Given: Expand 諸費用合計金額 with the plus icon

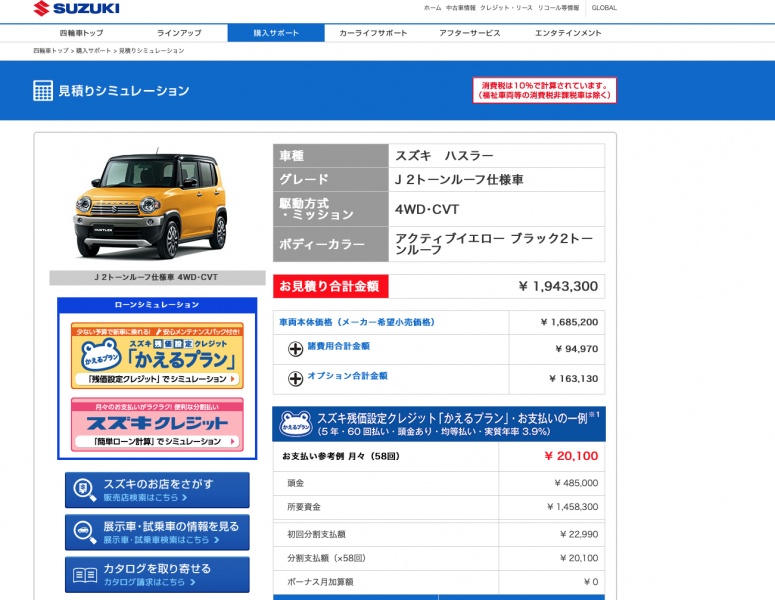Looking at the screenshot, I should point(296,349).
